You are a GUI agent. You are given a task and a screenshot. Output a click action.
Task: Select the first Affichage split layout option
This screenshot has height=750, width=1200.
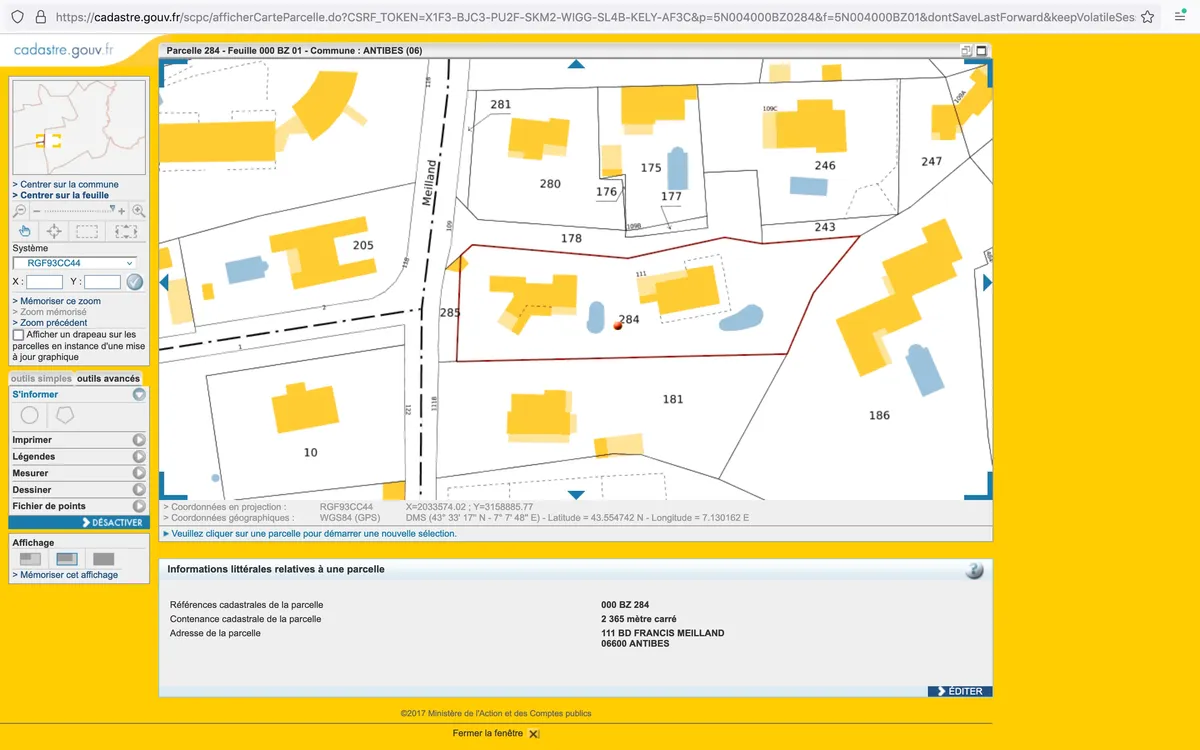pos(31,559)
